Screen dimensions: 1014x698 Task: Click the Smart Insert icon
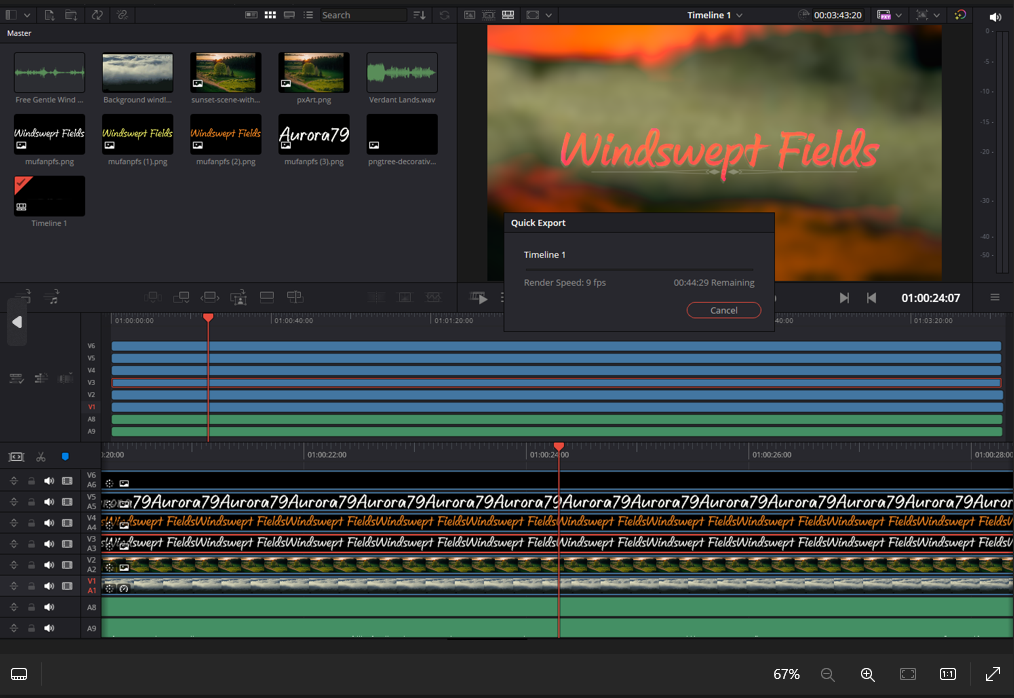(153, 297)
